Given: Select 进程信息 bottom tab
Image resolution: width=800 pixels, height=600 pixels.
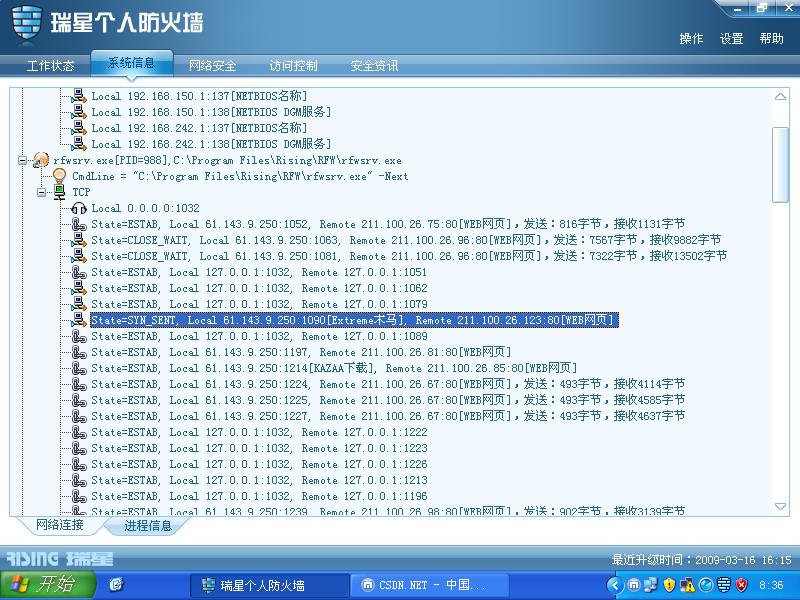Looking at the screenshot, I should point(148,526).
